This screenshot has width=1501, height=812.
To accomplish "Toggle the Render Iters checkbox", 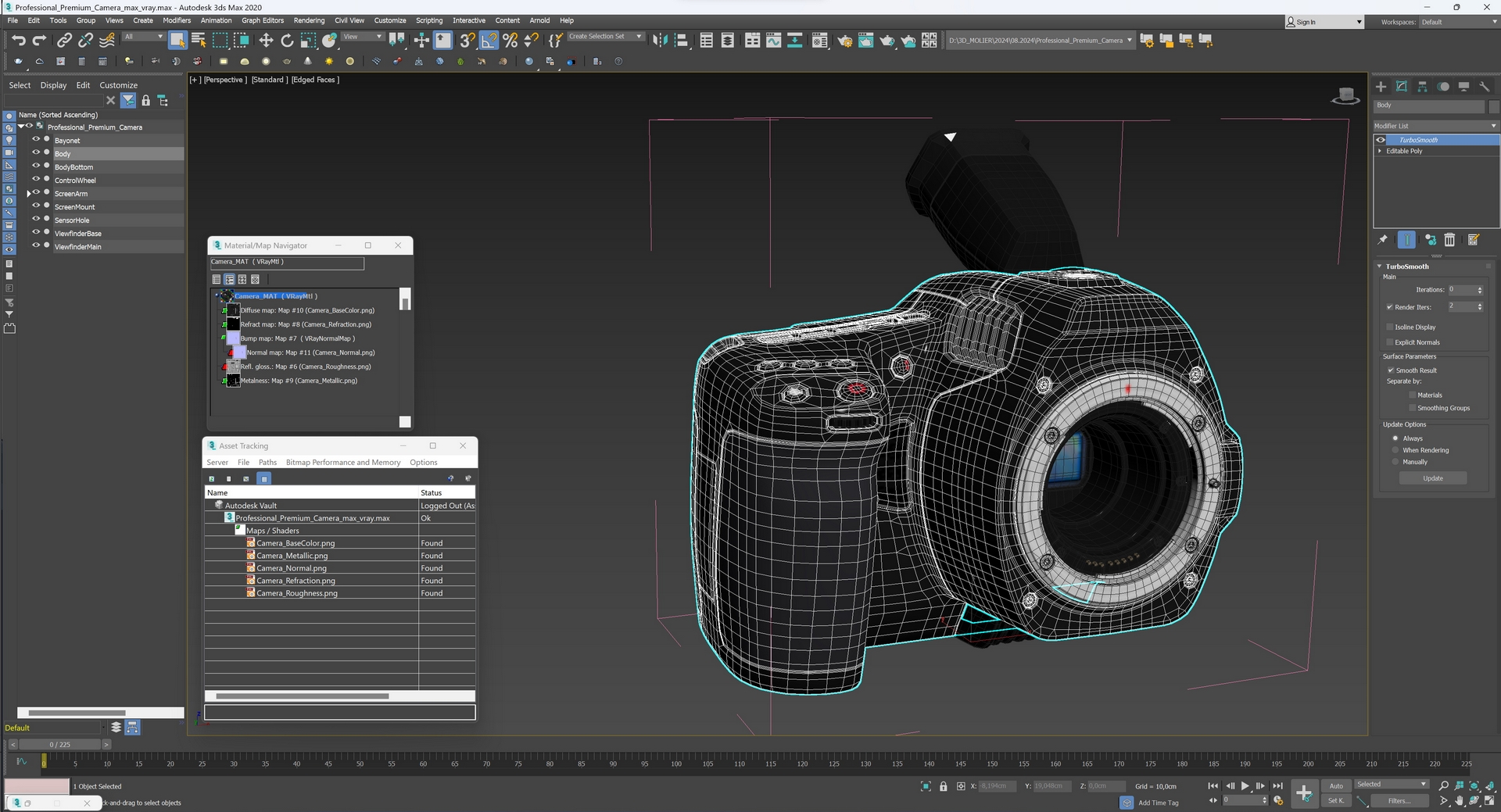I will click(1390, 307).
